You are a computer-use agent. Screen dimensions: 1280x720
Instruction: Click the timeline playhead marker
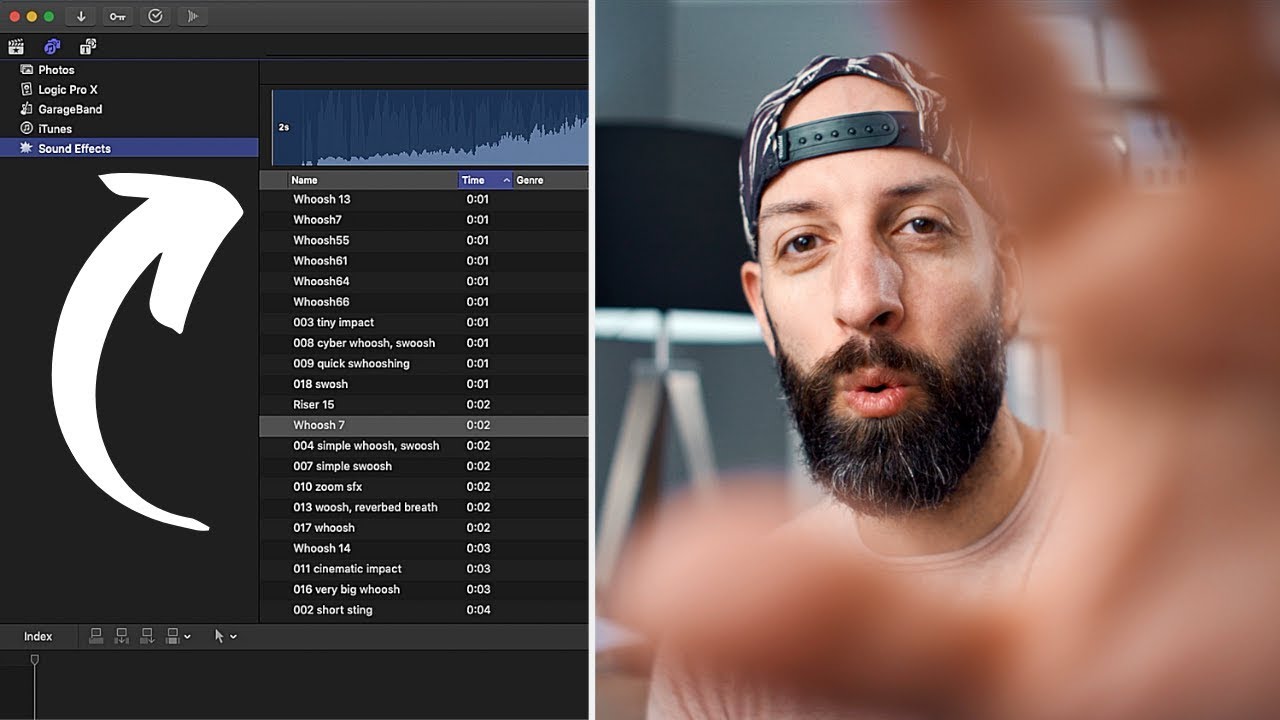pyautogui.click(x=34, y=660)
